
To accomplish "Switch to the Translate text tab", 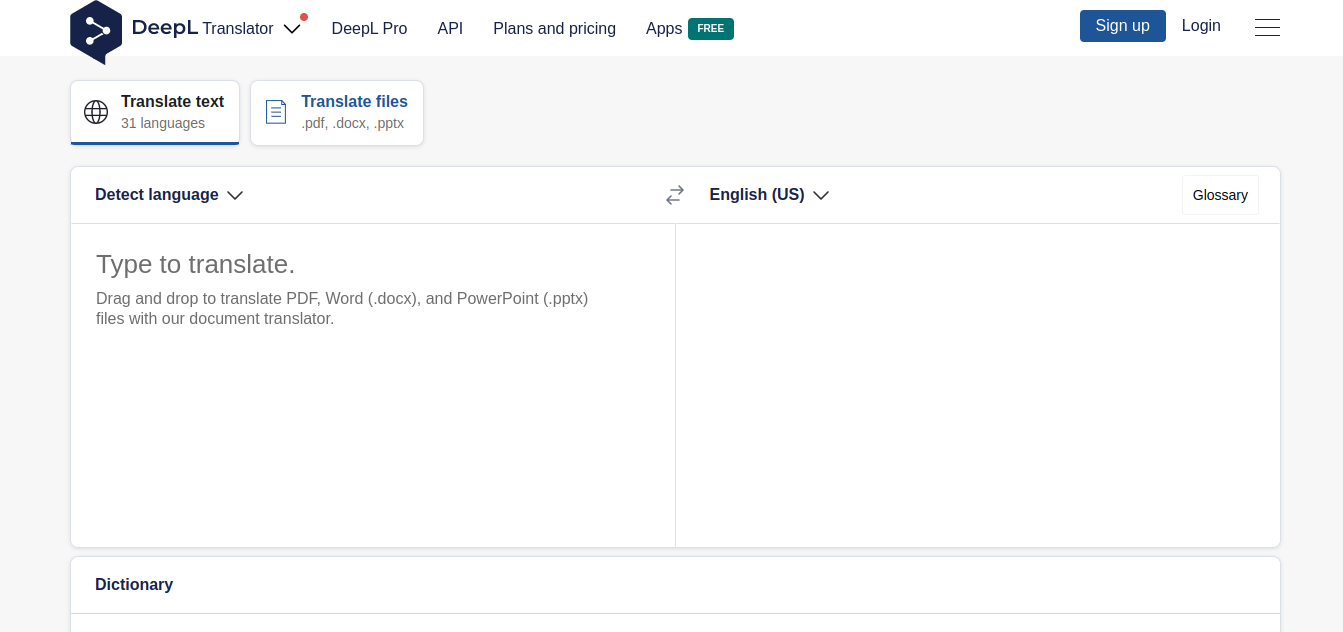I will [x=155, y=113].
